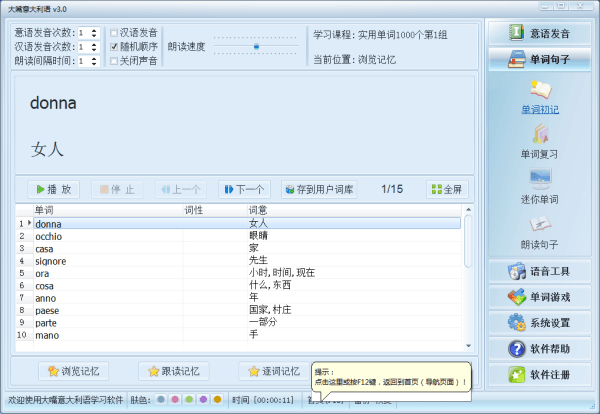The image size is (600, 414).
Task: Open the 语音工具 voice tools section
Action: click(540, 271)
